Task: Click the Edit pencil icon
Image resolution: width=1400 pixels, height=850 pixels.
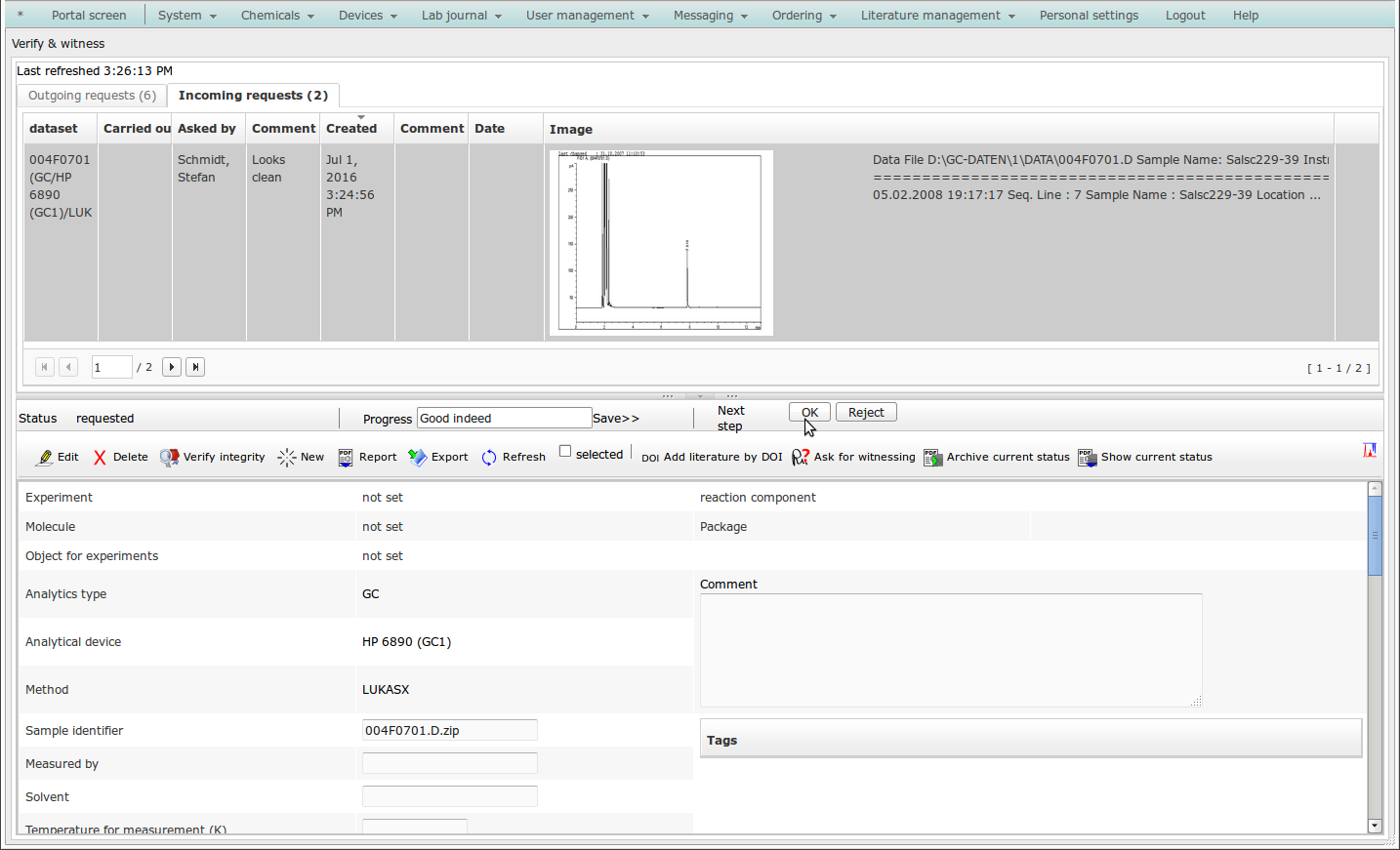Action: pyautogui.click(x=45, y=458)
